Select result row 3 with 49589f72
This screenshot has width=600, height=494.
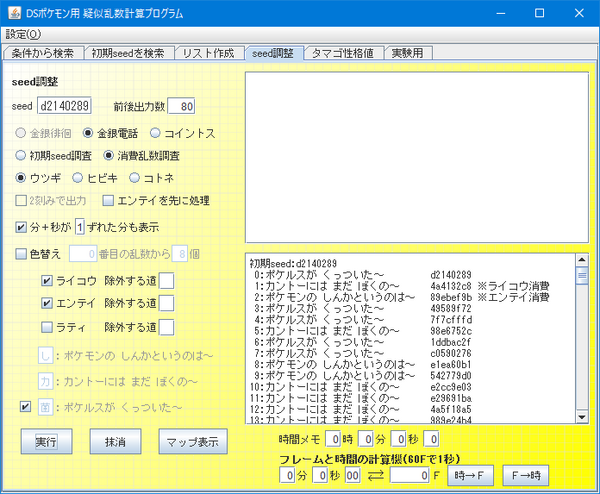[x=361, y=308]
